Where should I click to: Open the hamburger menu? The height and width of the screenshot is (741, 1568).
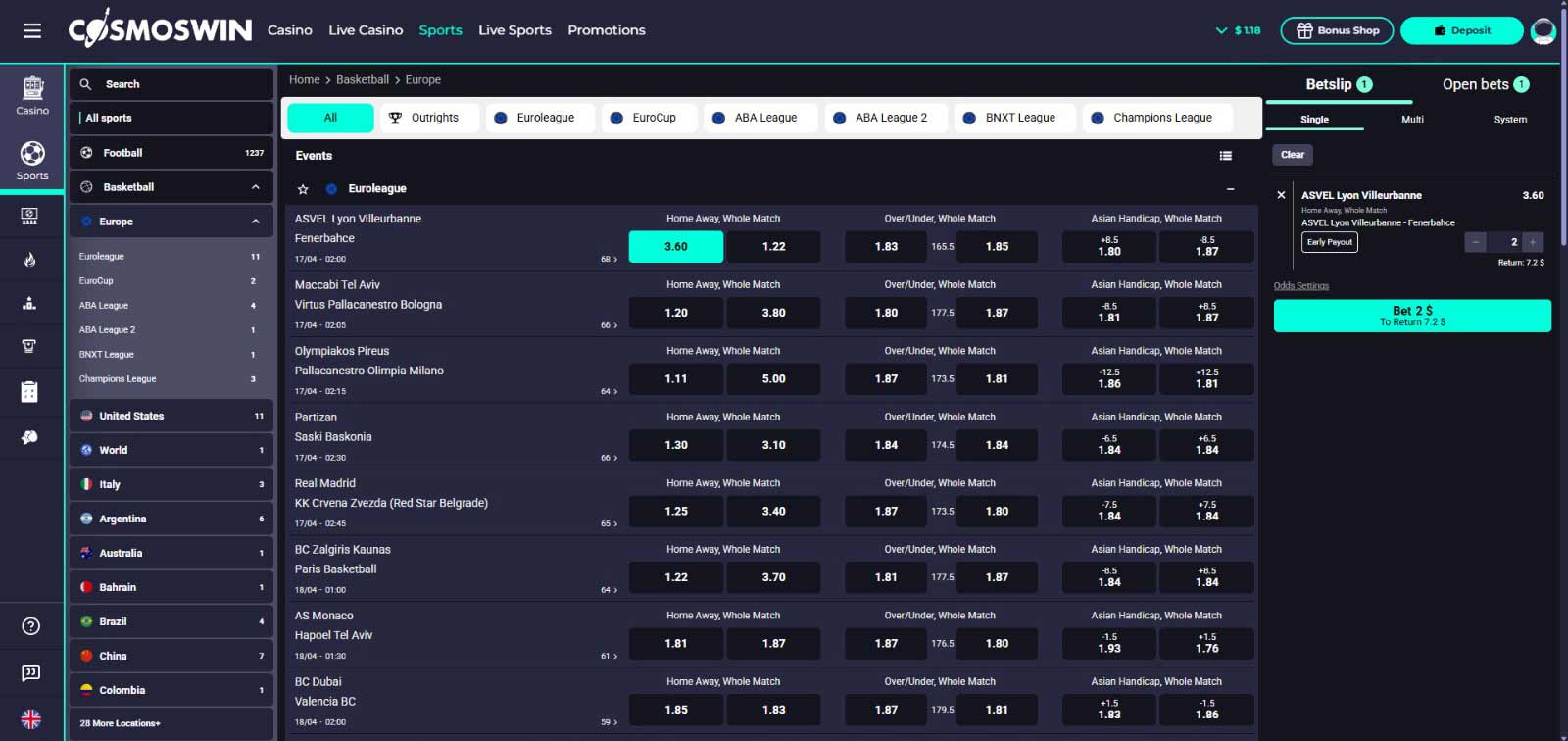pos(32,30)
